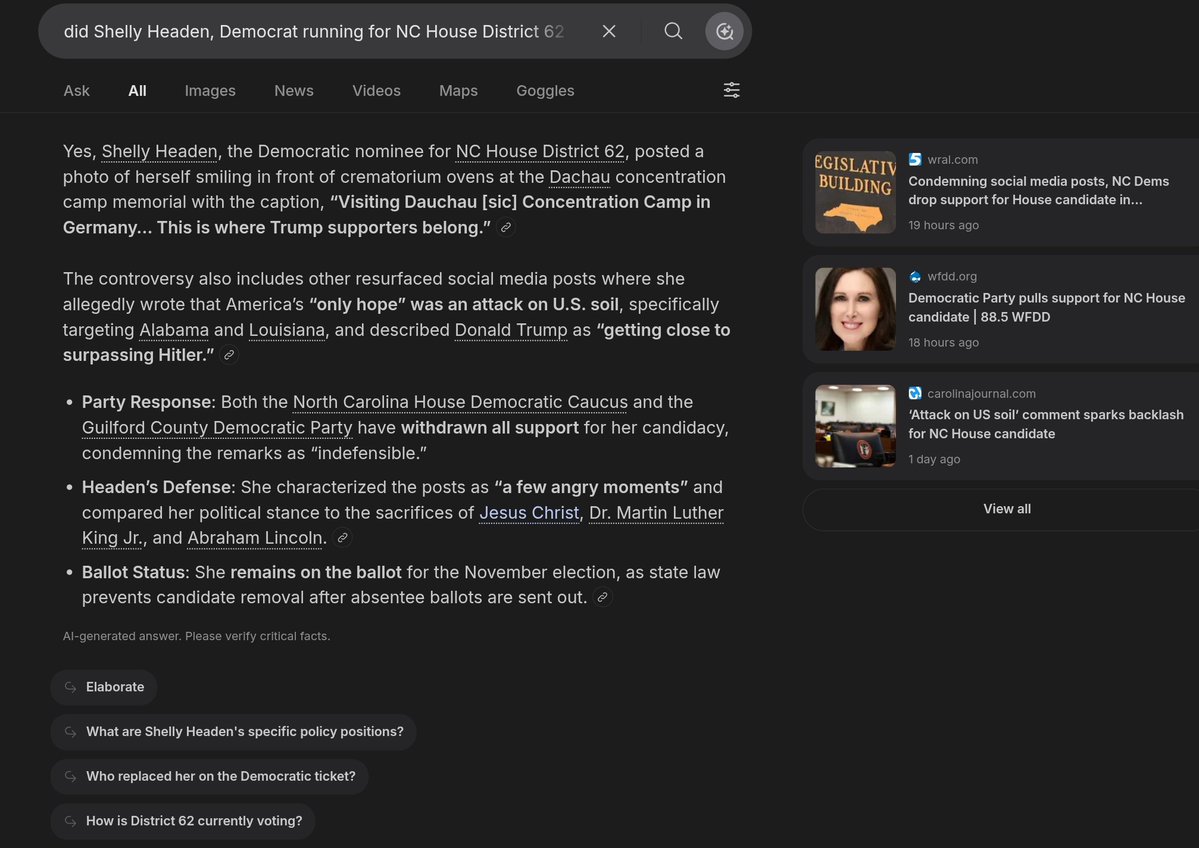
Task: Open the Videos tab
Action: pyautogui.click(x=376, y=90)
